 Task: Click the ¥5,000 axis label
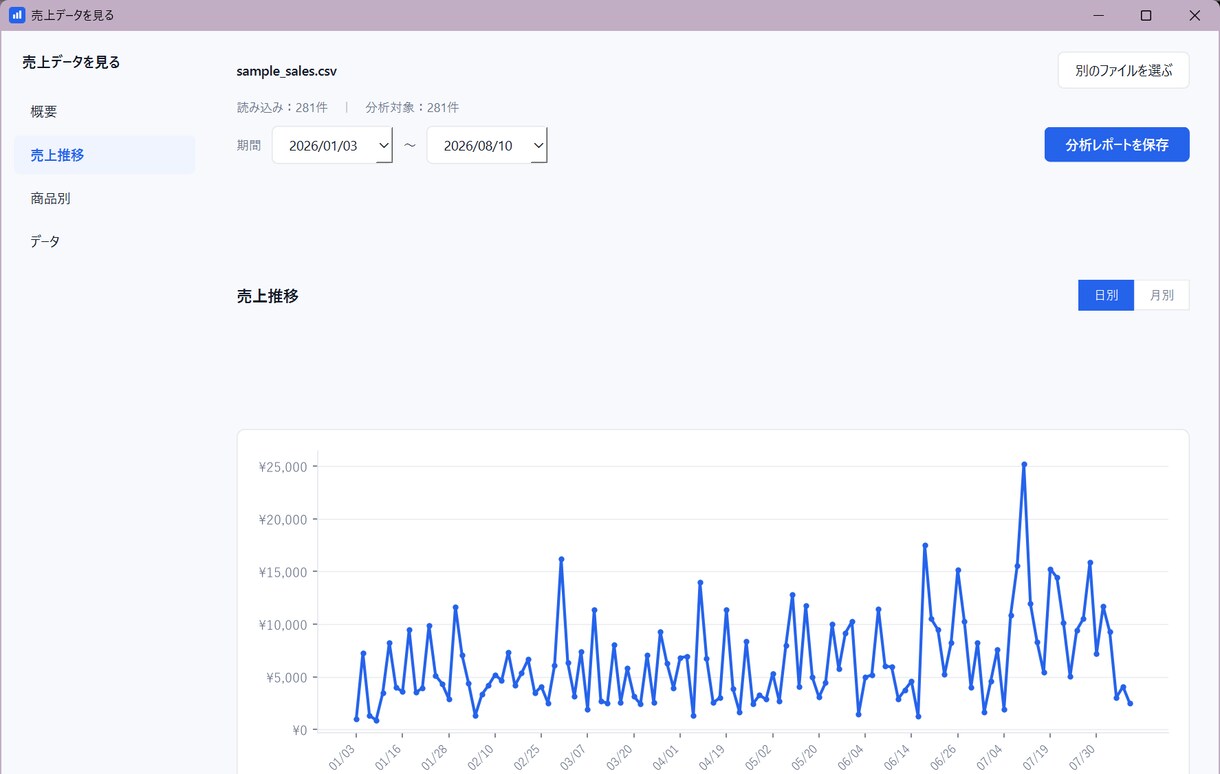click(286, 677)
